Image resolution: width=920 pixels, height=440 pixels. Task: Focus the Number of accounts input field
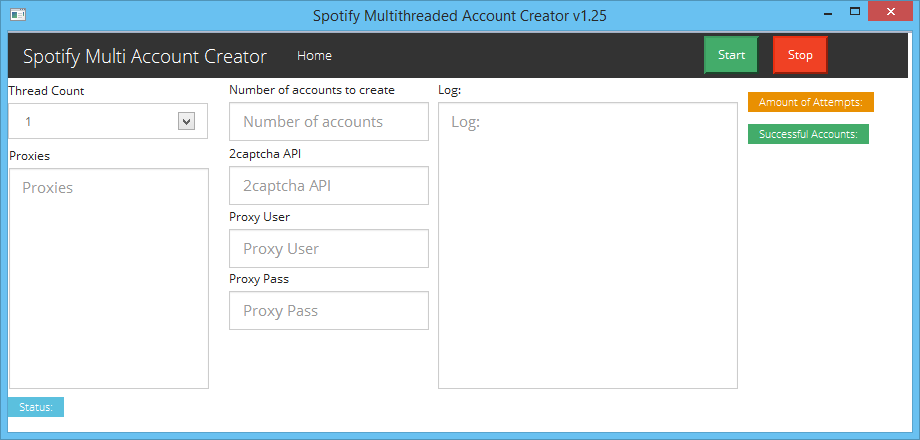(x=329, y=121)
